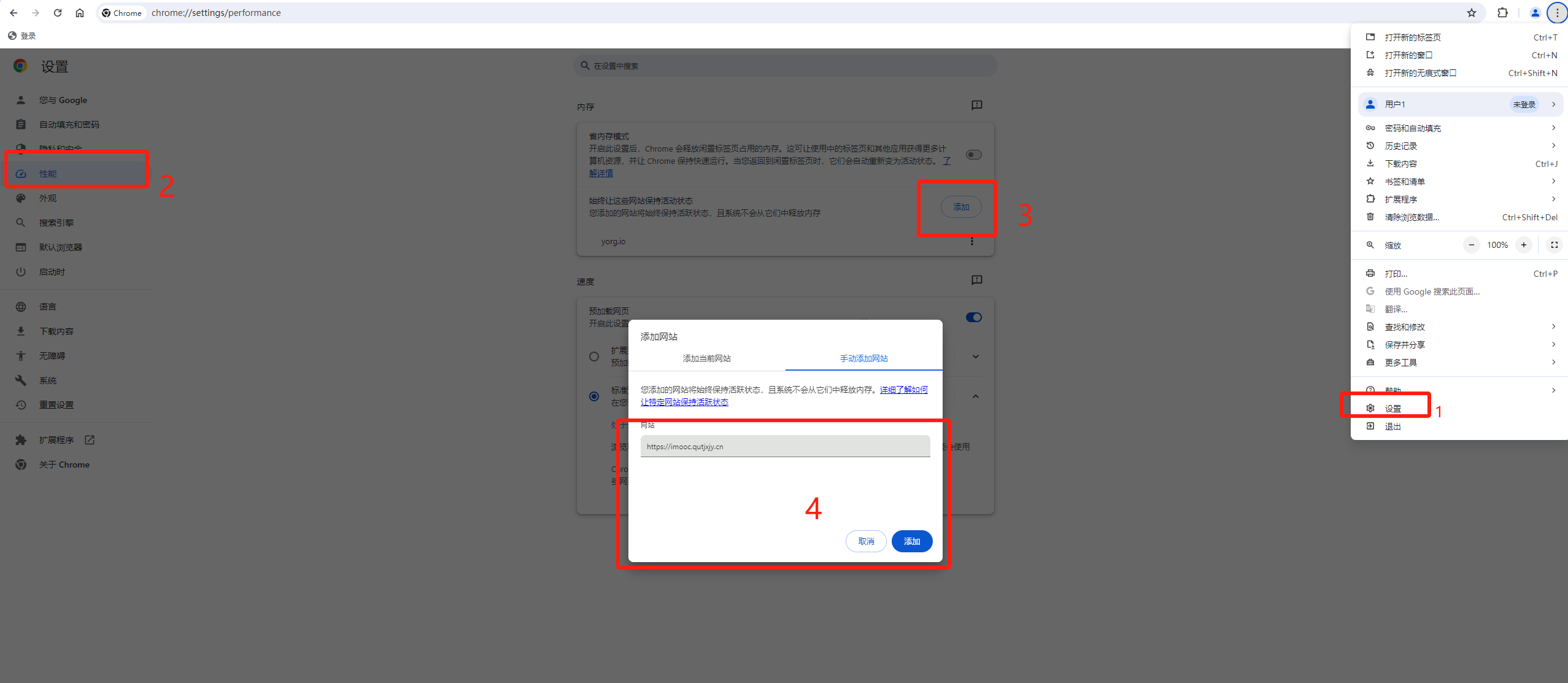
Task: Switch to the 添加当前网站 tab
Action: pos(706,358)
